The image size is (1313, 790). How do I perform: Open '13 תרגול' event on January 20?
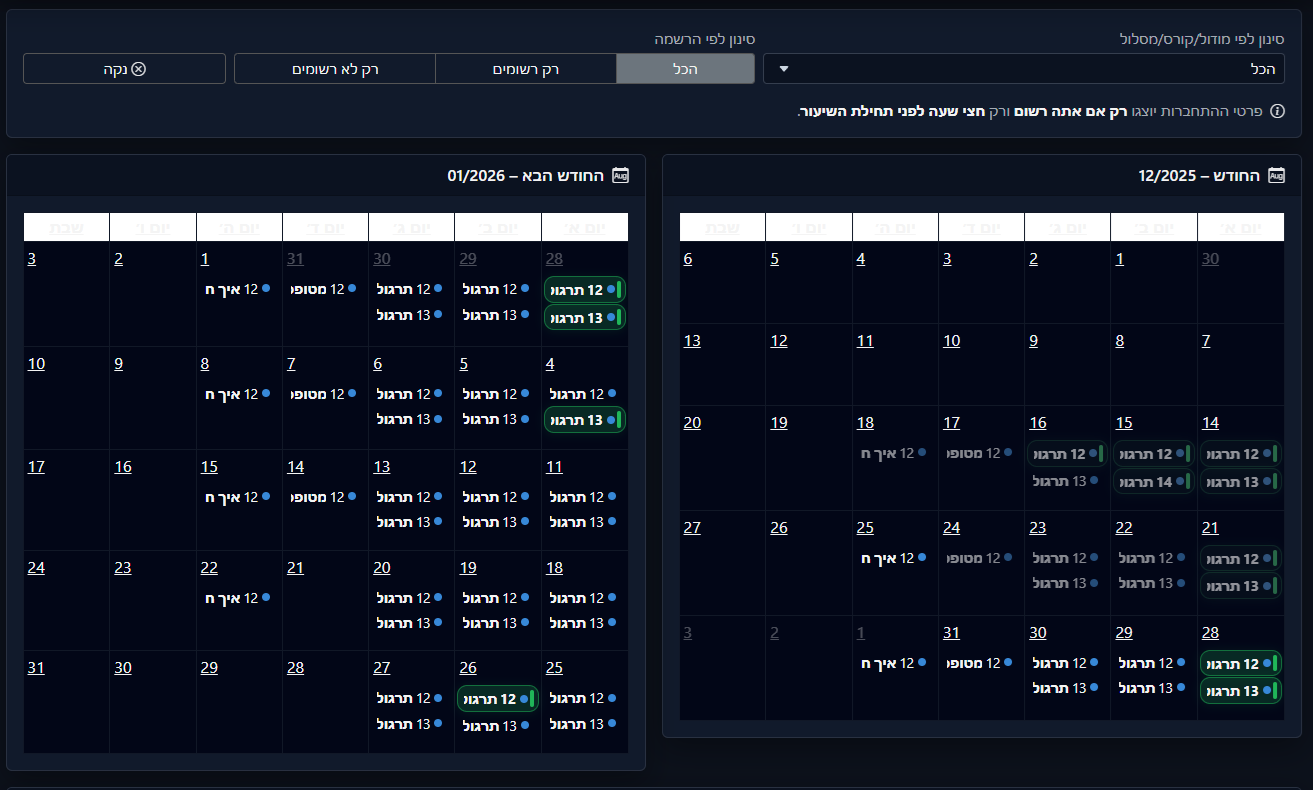411,623
